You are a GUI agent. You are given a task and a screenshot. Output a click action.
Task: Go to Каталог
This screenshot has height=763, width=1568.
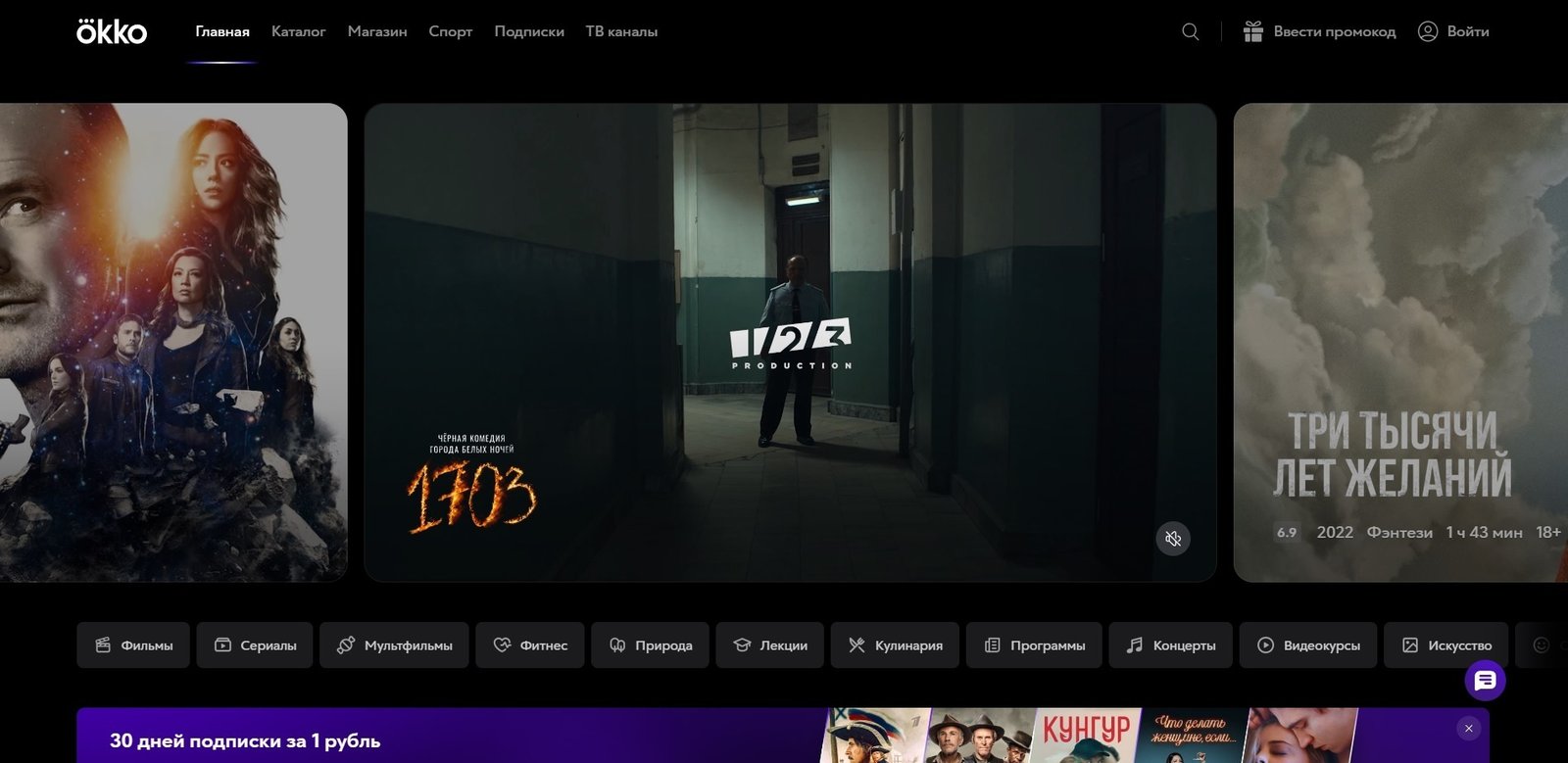pyautogui.click(x=298, y=31)
